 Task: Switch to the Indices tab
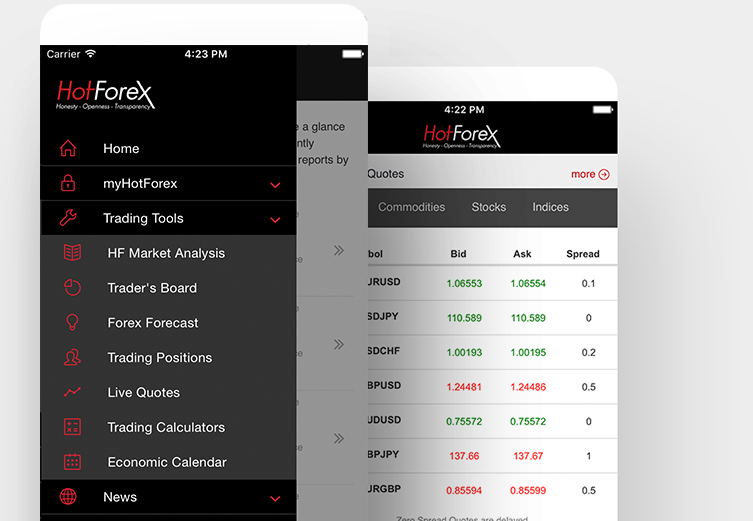[550, 207]
